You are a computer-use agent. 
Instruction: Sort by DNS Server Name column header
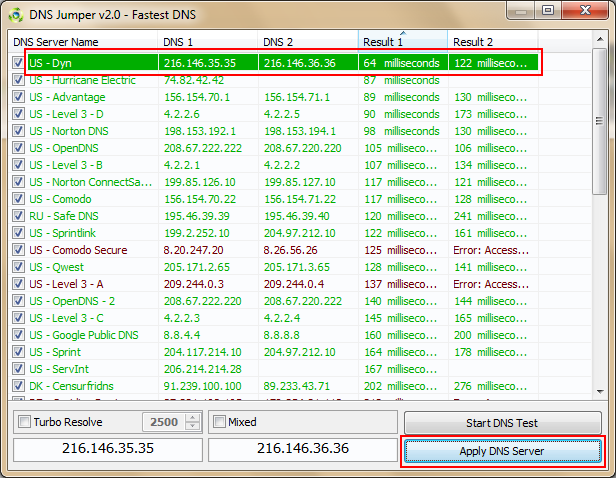[x=83, y=42]
